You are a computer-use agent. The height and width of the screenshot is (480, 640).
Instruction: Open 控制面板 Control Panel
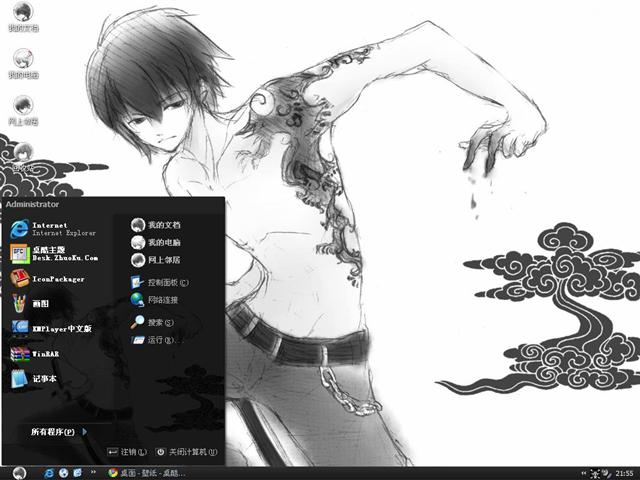point(160,282)
